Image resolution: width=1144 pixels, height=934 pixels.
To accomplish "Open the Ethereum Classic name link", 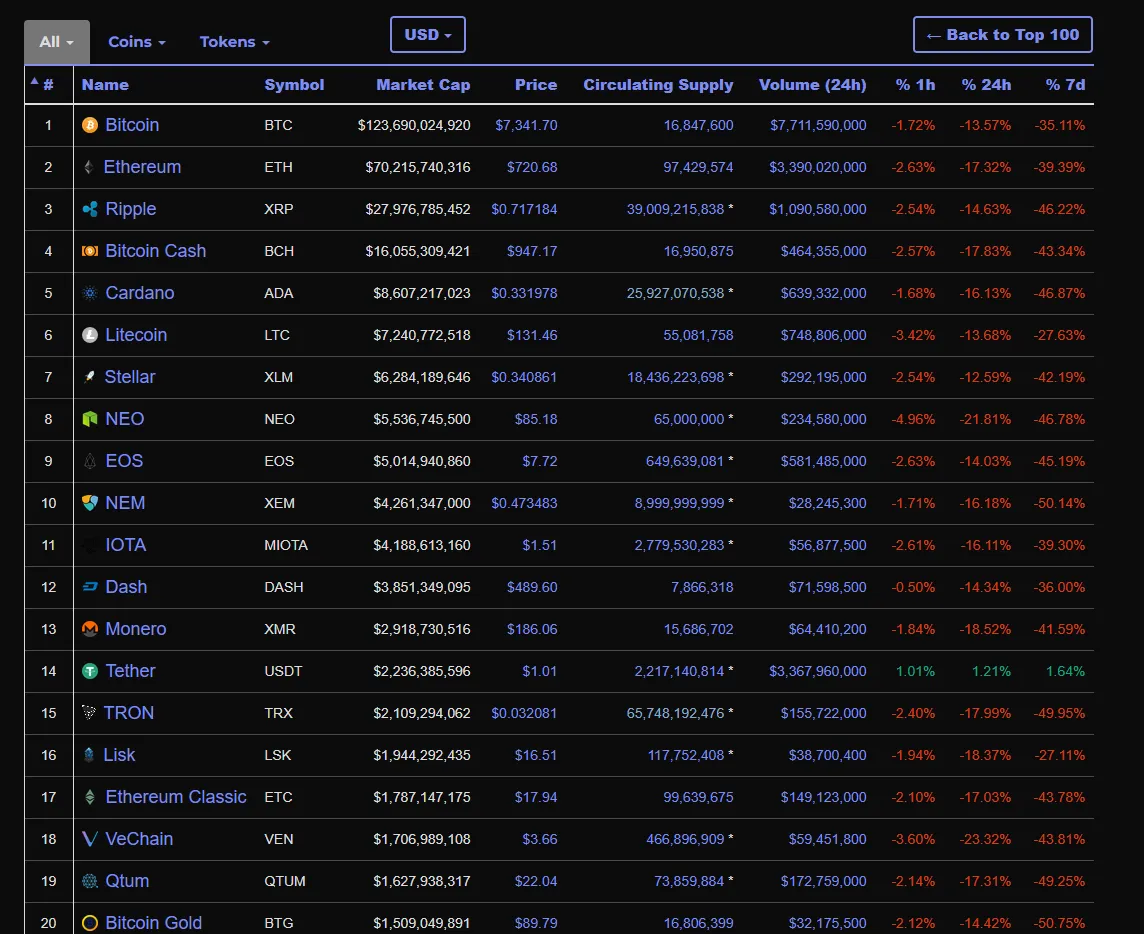I will [x=176, y=797].
